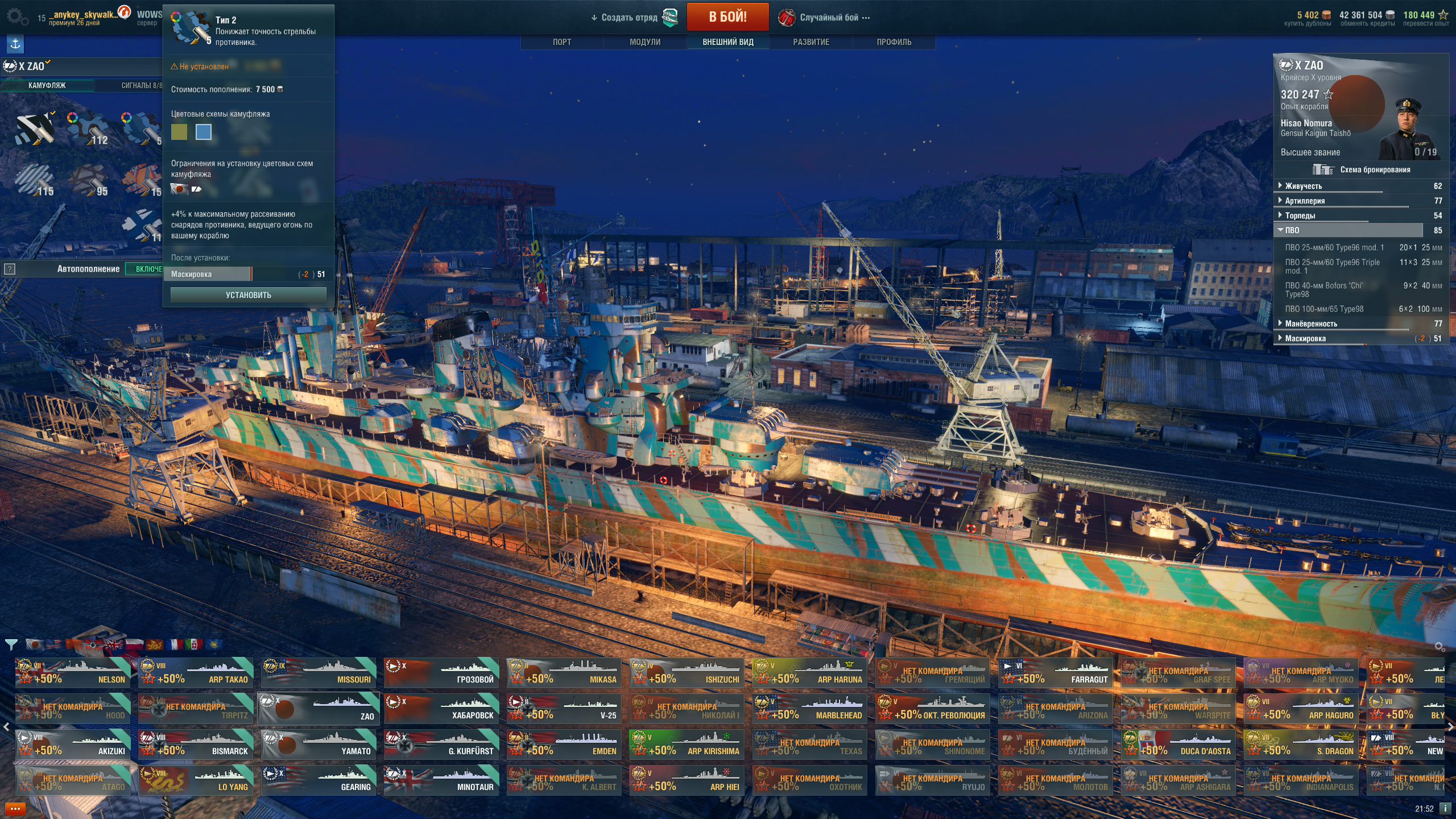Click the В БОЙ! battle button

point(727,17)
